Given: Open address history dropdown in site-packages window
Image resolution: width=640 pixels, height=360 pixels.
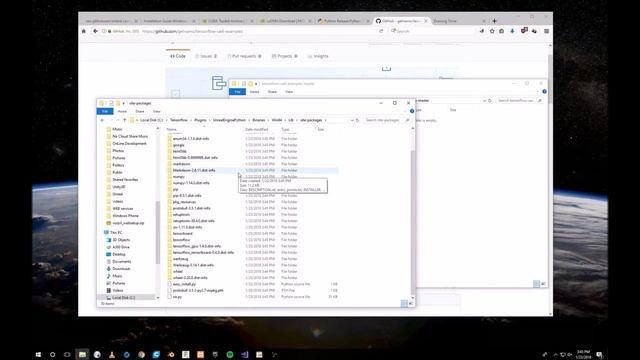Looking at the screenshot, I should [352, 120].
